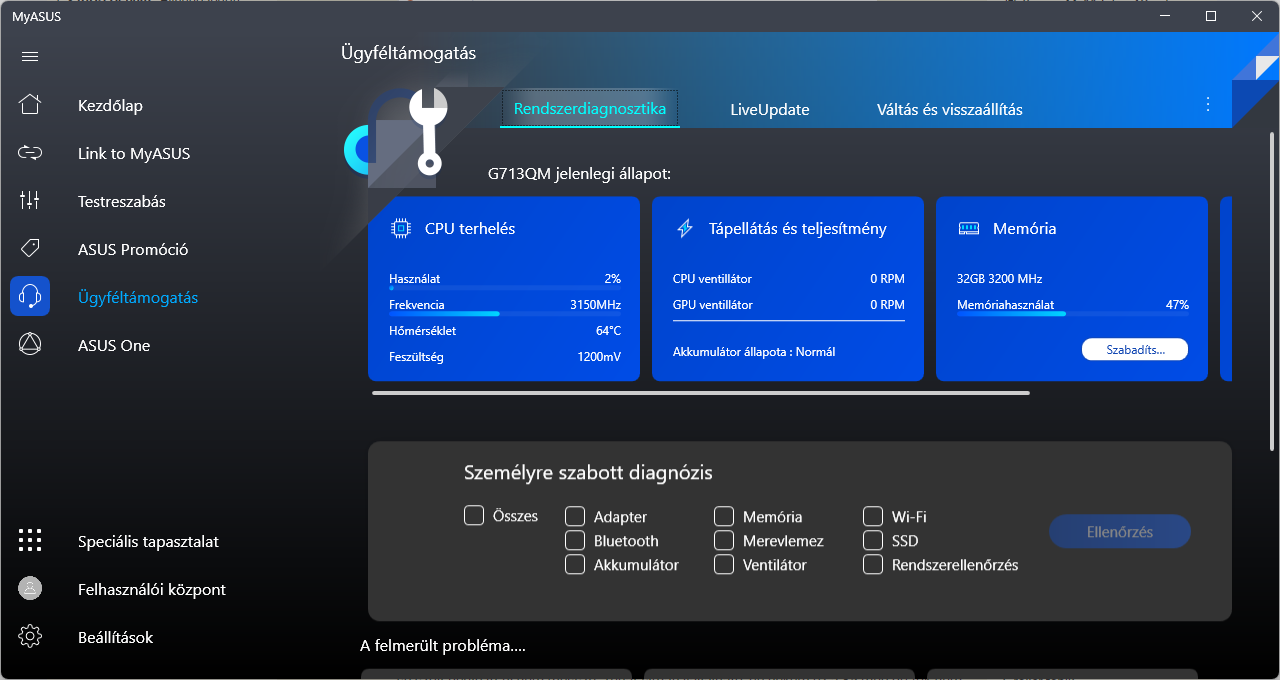Click the Használat progress bar

point(505,287)
